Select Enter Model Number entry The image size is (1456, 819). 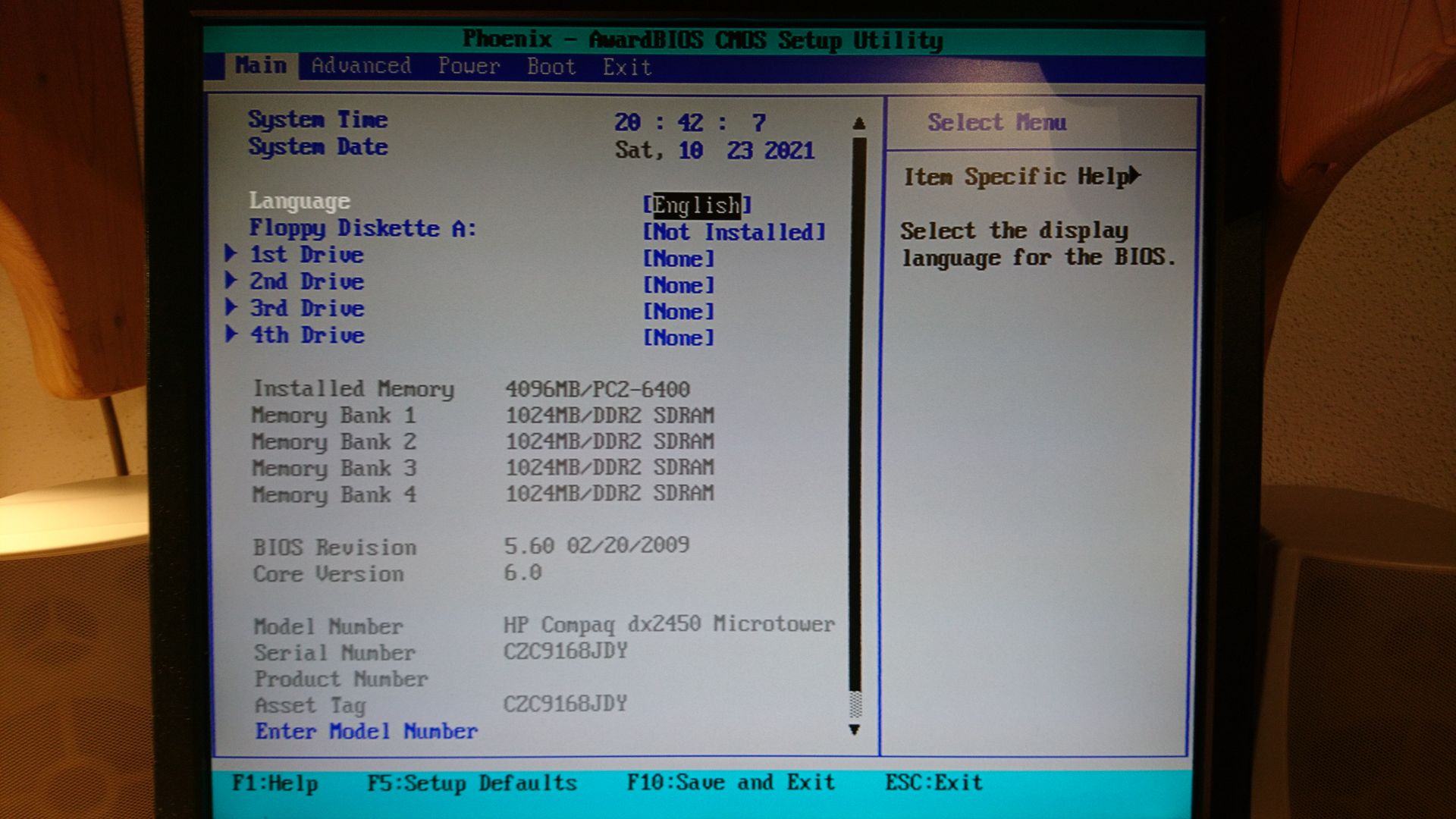tap(366, 731)
